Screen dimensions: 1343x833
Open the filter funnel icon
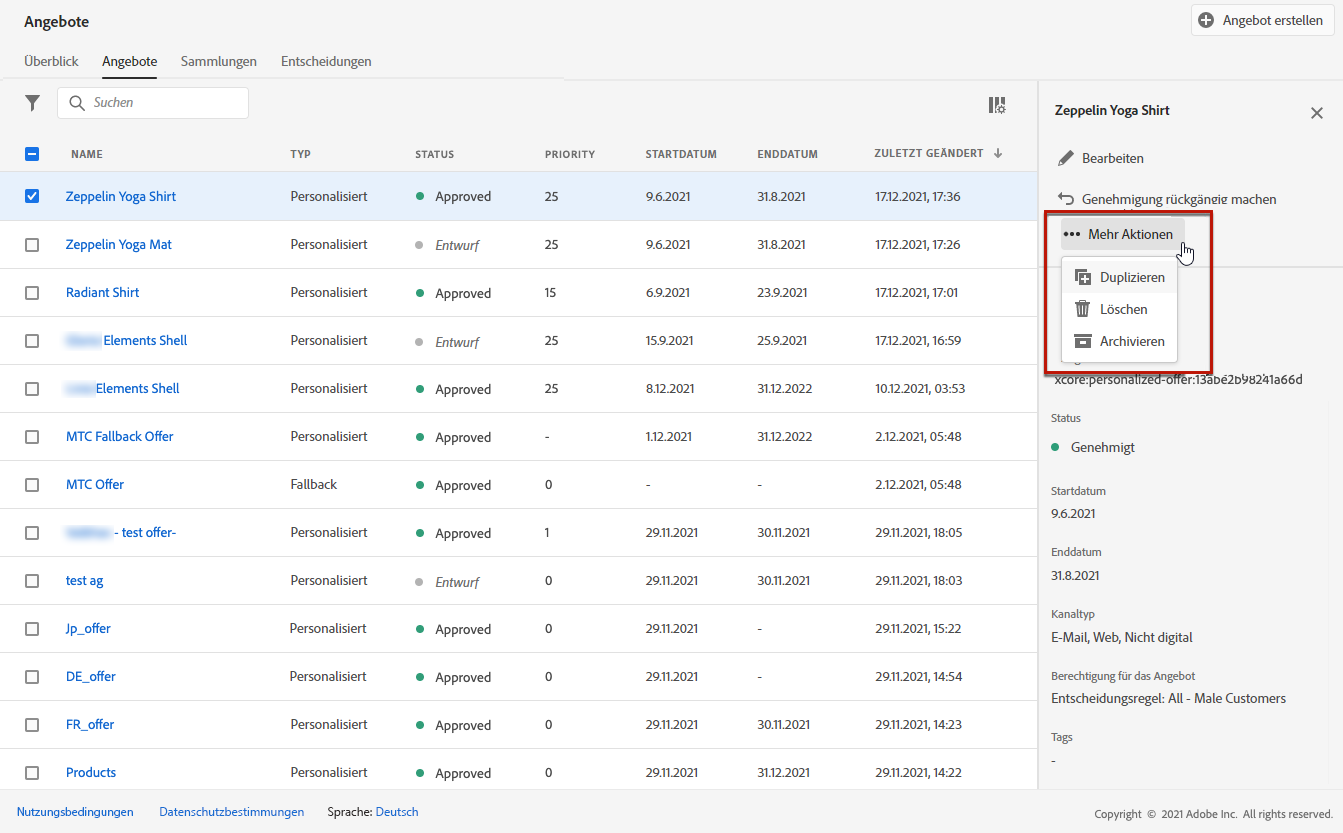tap(33, 103)
